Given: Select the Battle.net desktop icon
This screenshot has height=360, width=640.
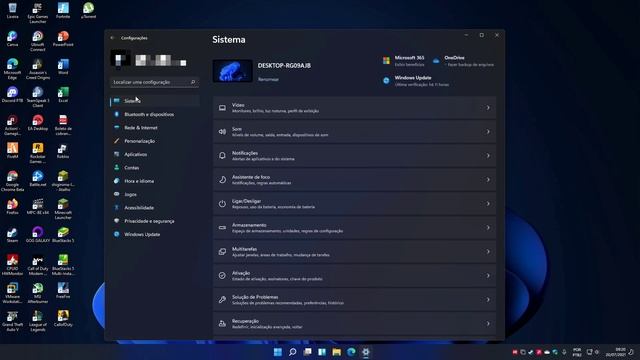Looking at the screenshot, I should coord(38,178).
